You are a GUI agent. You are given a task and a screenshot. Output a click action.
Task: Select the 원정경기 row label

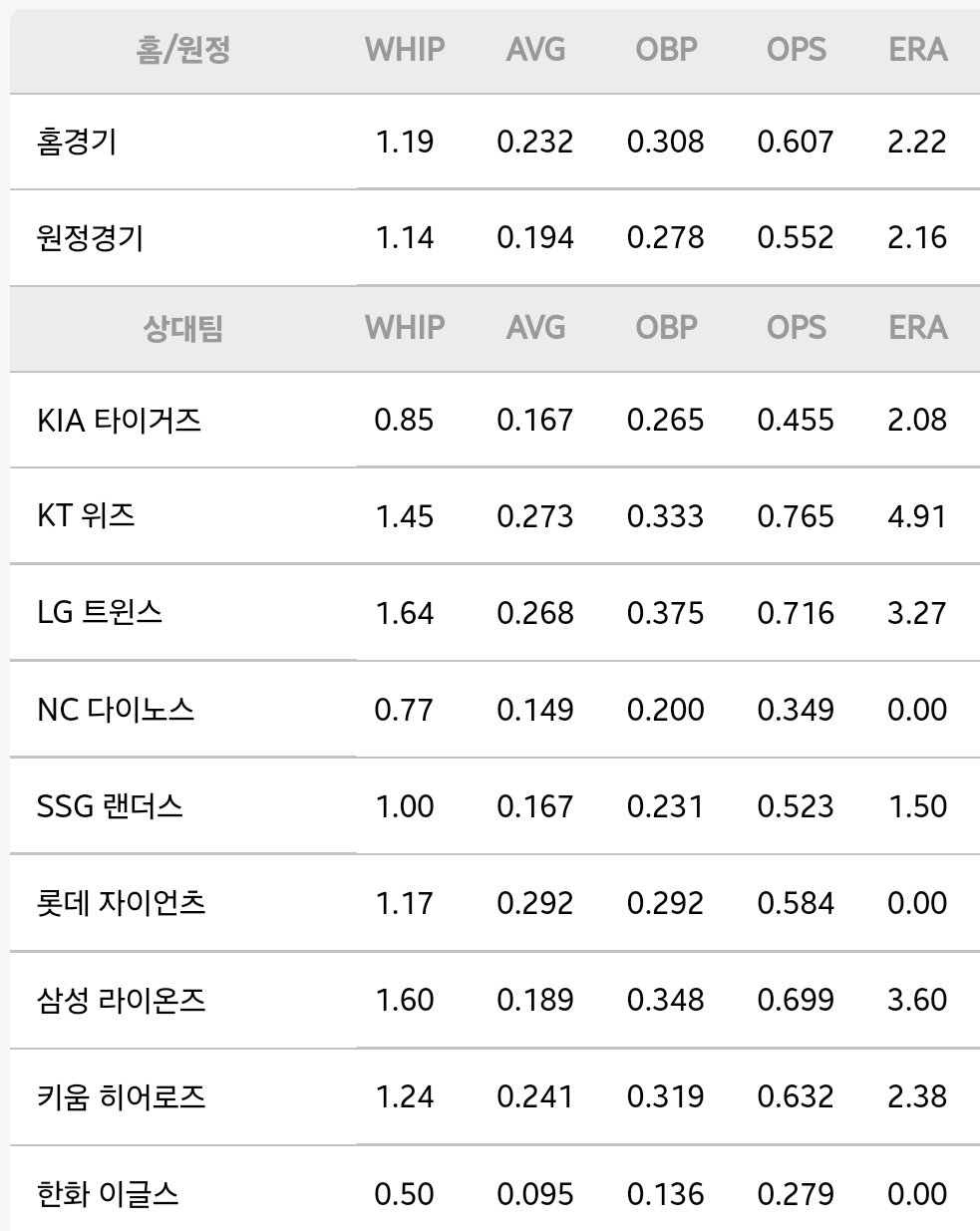tap(90, 237)
